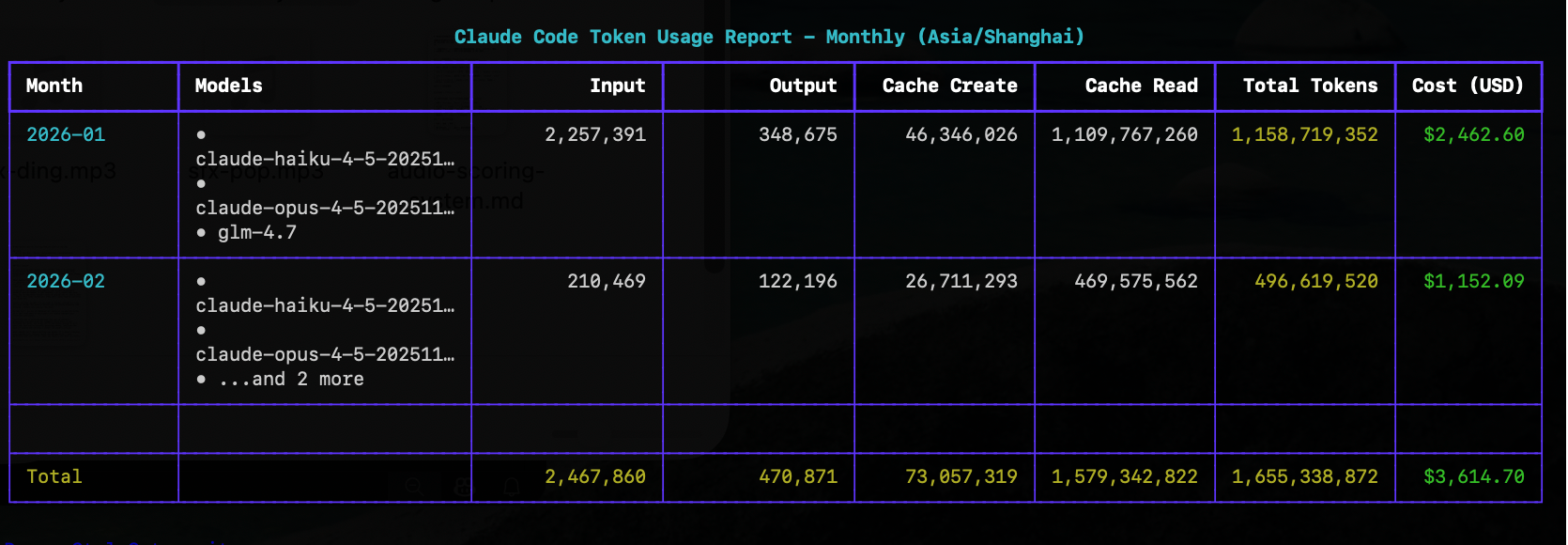This screenshot has height=545, width=1568.
Task: Click January's total tokens value 1,158,719,352
Action: [1304, 134]
